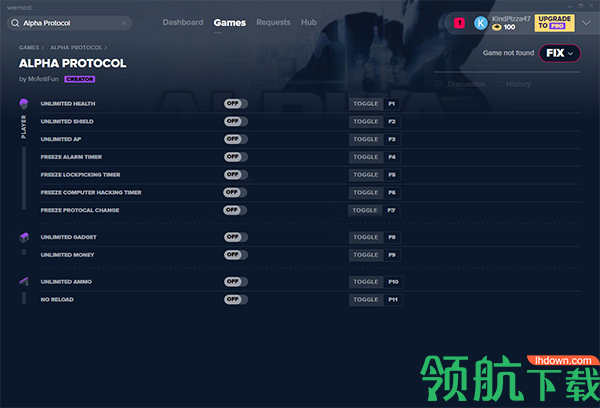The width and height of the screenshot is (600, 408).
Task: Switch to the Discussion tab
Action: click(466, 84)
